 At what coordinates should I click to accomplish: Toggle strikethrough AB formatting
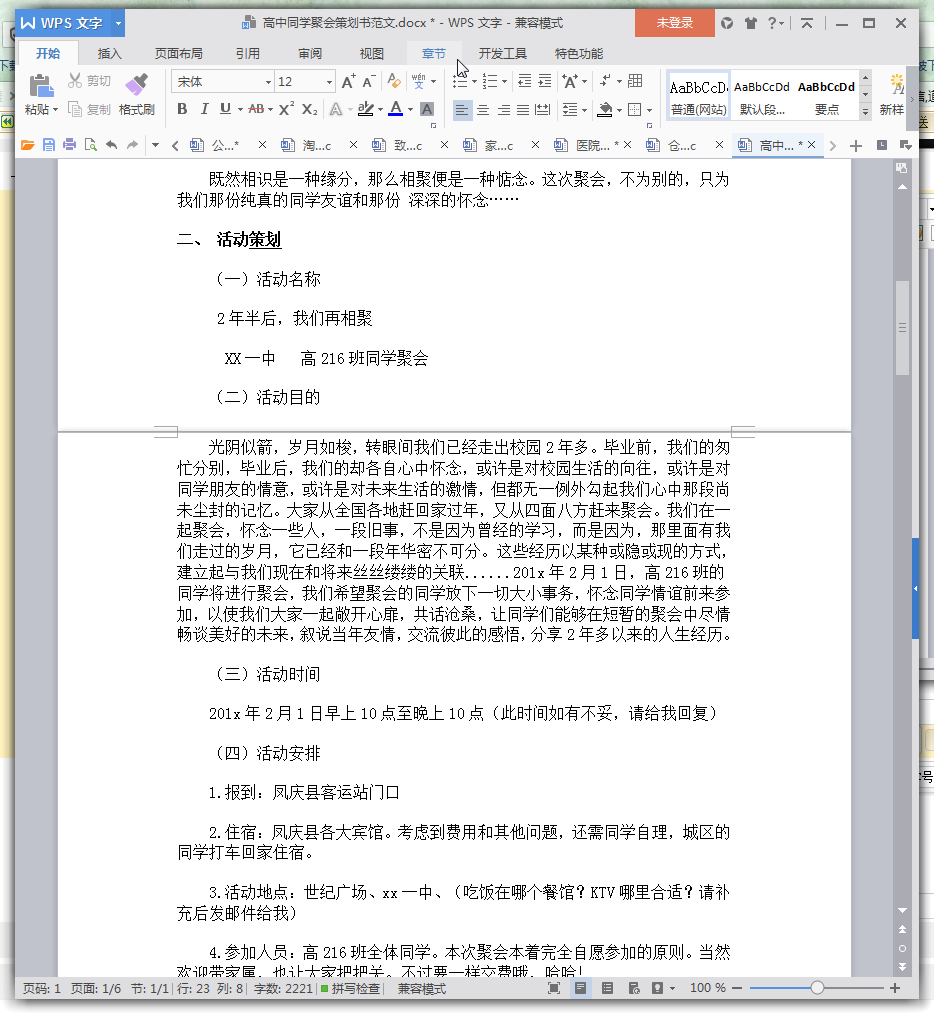pyautogui.click(x=256, y=109)
